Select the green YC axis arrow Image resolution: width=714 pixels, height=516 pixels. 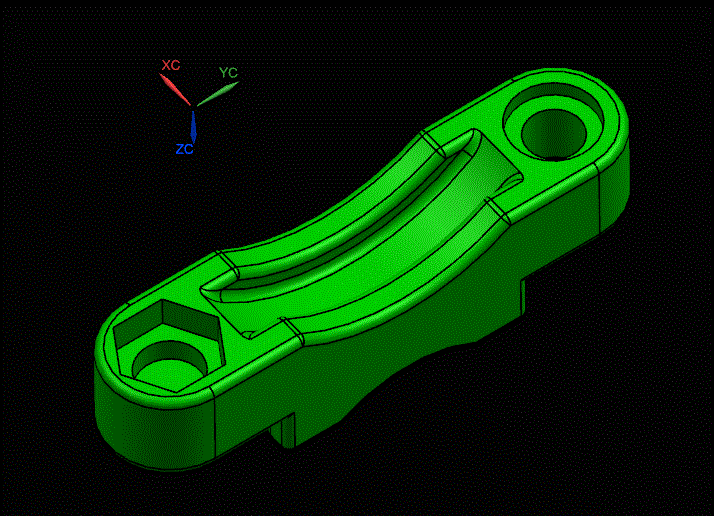tap(218, 94)
